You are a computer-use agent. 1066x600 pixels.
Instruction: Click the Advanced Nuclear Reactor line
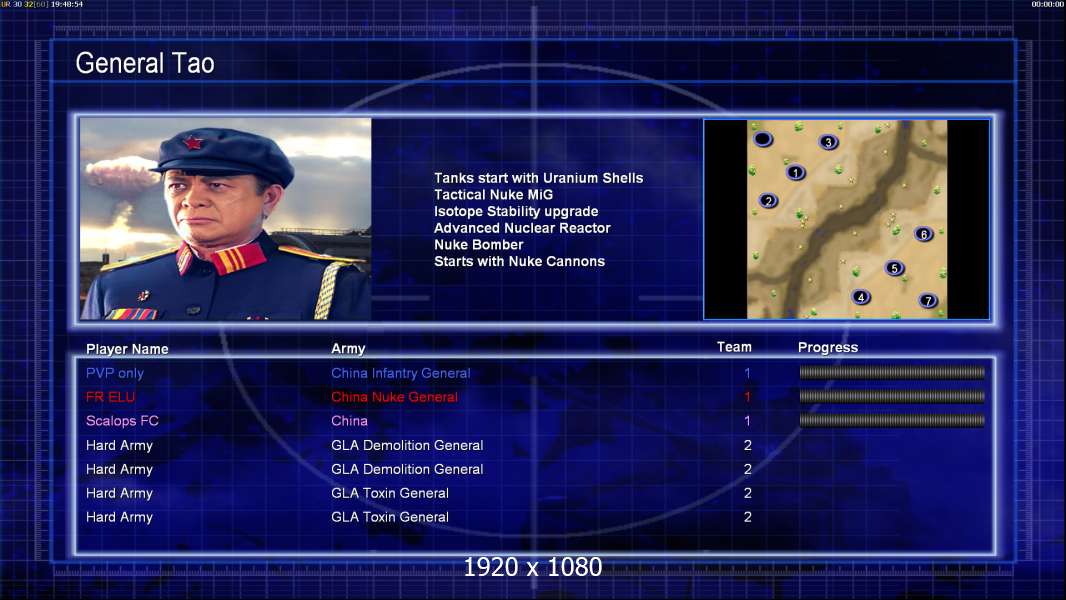(522, 228)
